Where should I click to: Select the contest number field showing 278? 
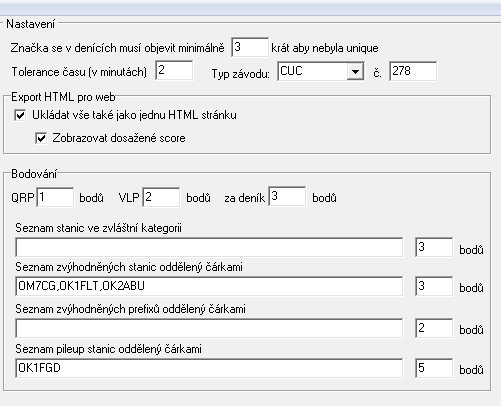pos(413,71)
